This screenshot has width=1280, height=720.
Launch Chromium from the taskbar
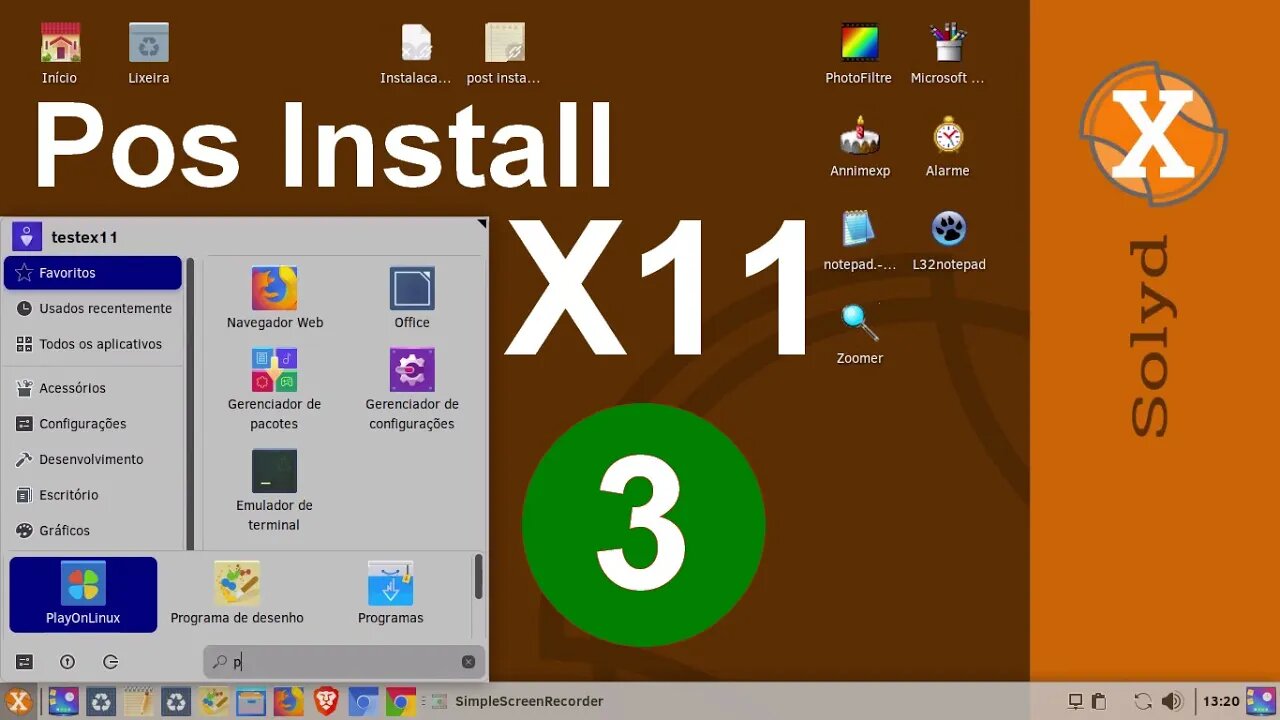364,701
